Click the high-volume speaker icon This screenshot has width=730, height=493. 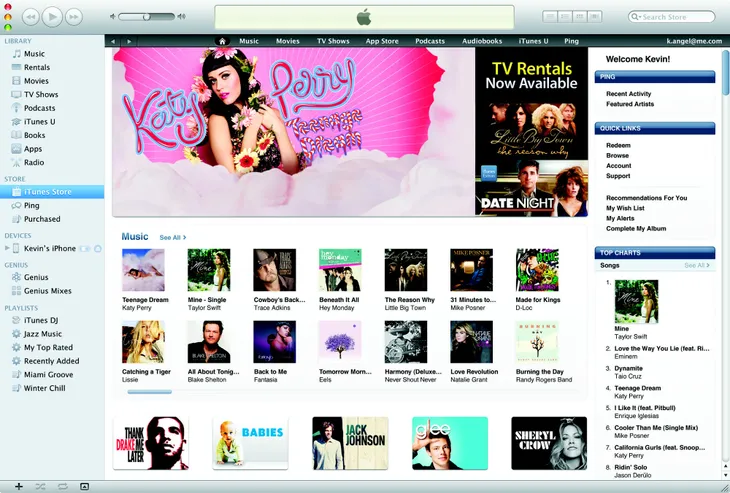(x=182, y=17)
